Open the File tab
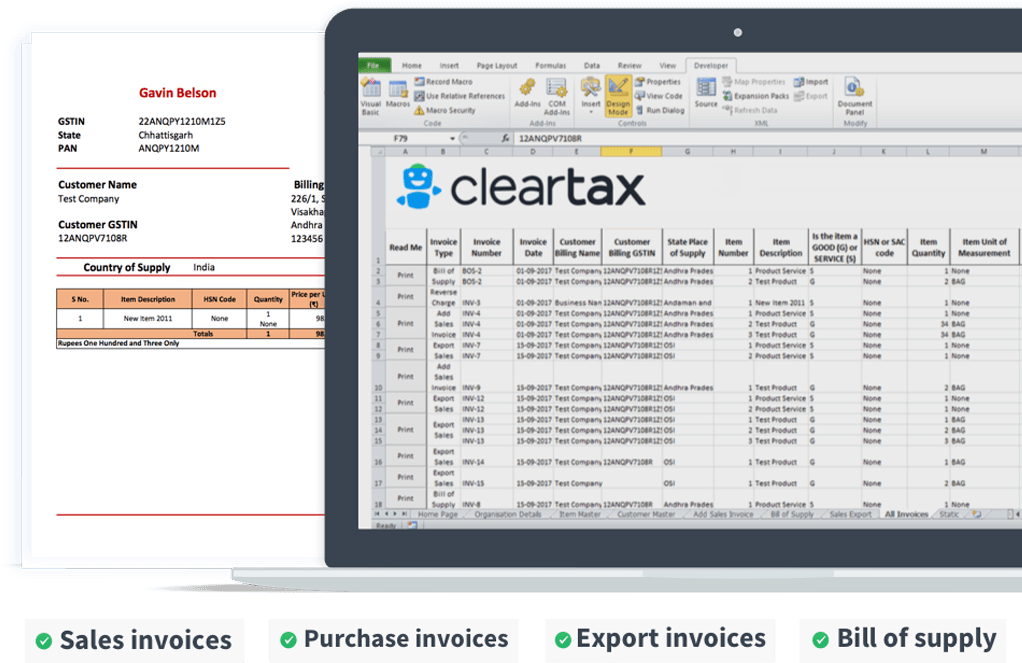Viewport: 1022px width, 663px height. tap(373, 65)
